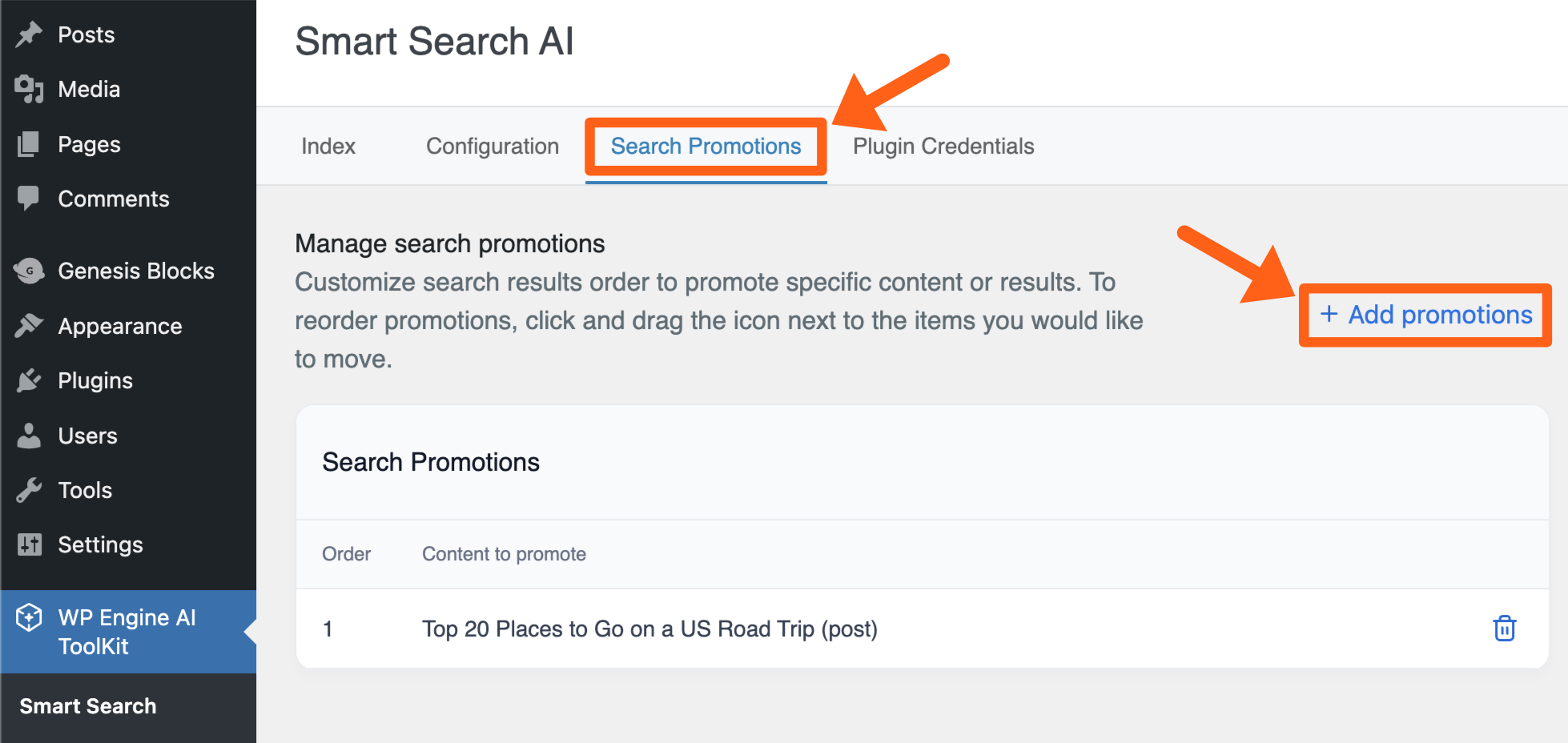
Task: Open the Smart Search submenu item
Action: [x=88, y=706]
